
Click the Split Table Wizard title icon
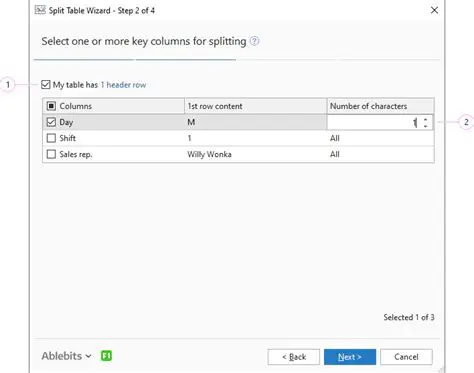40,10
